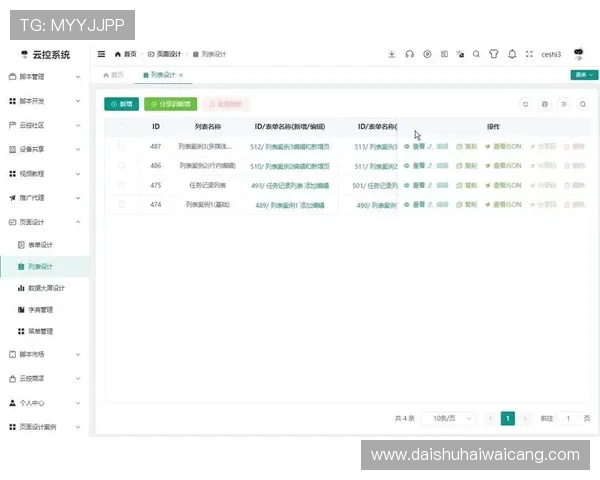The height and width of the screenshot is (480, 600).
Task: Click the 前往 page number input
Action: point(568,418)
